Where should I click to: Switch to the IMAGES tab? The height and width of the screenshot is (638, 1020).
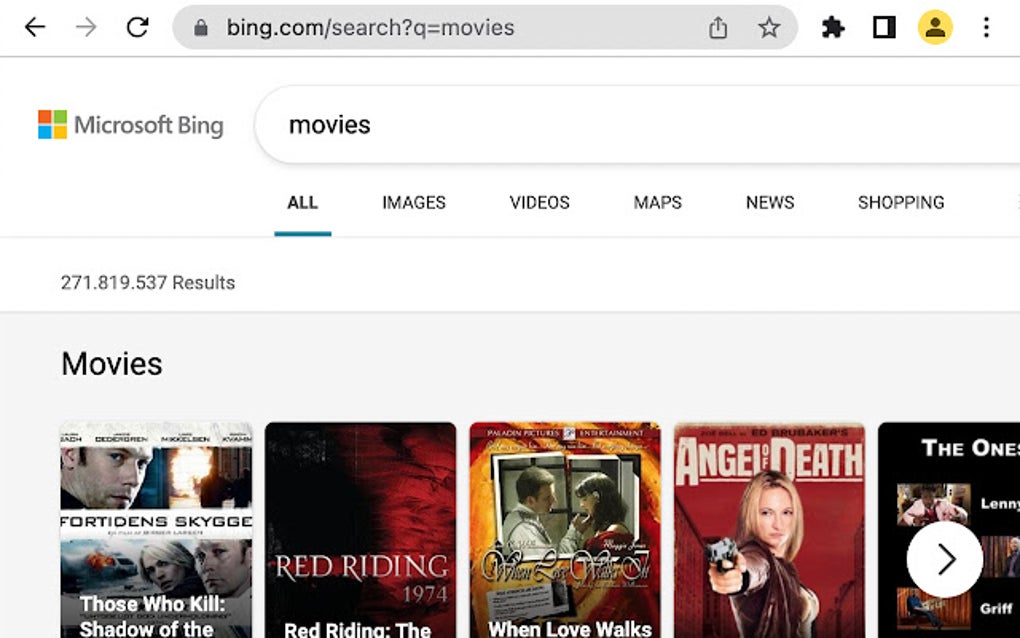(x=413, y=203)
